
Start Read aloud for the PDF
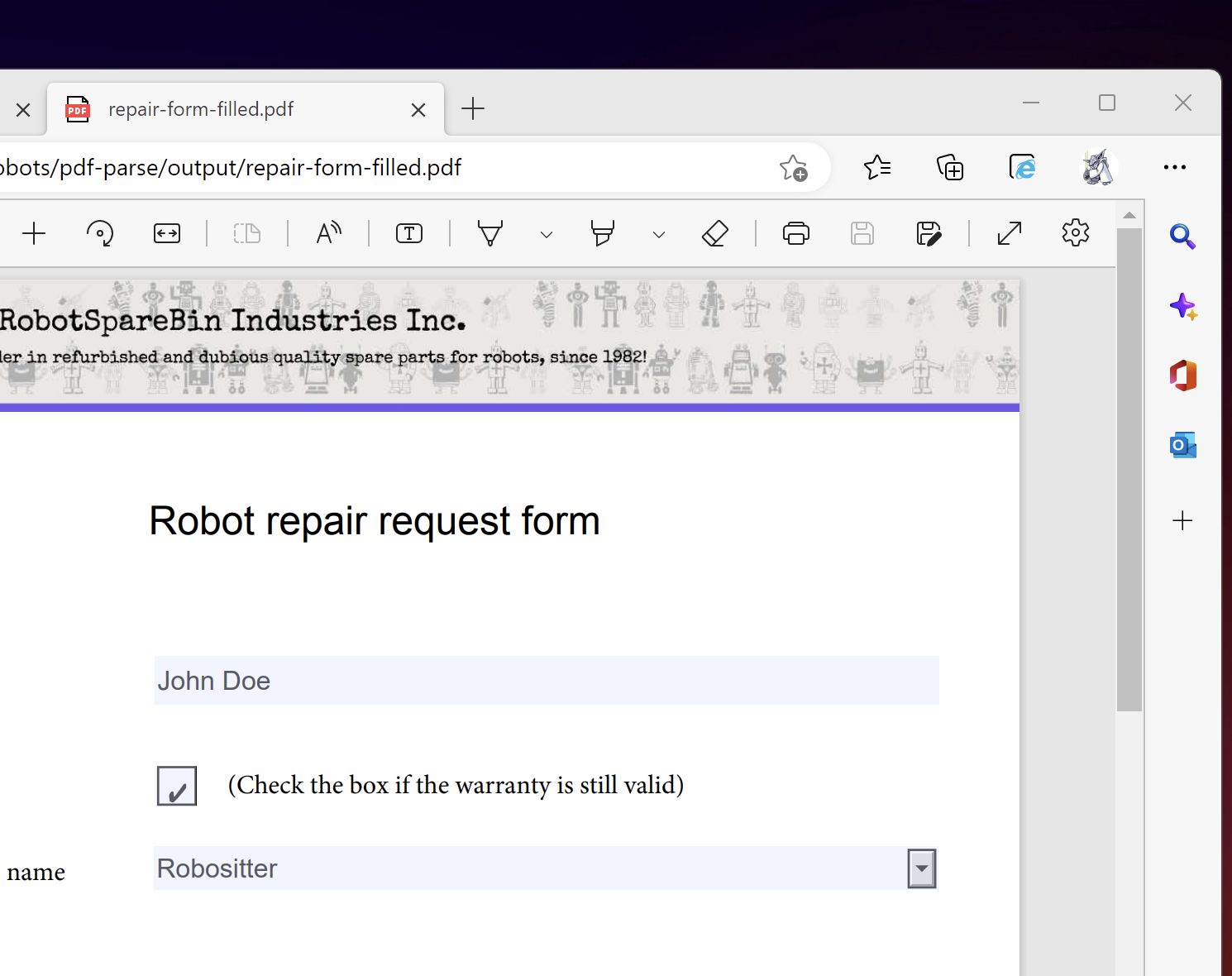pyautogui.click(x=328, y=233)
